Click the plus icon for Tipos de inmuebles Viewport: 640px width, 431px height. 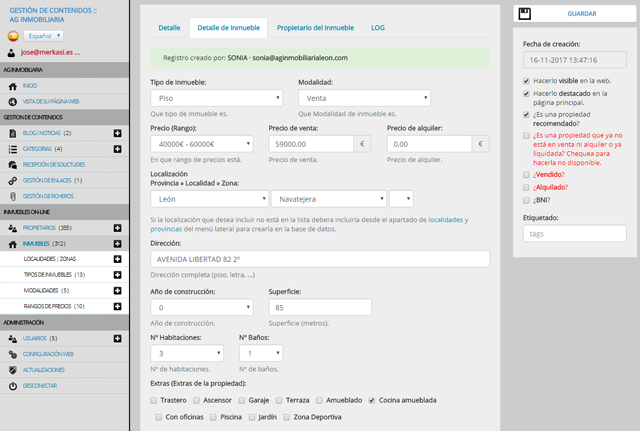click(118, 275)
